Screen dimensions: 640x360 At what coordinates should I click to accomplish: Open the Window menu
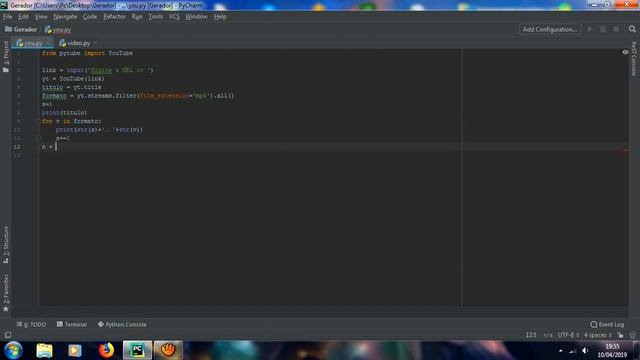(x=196, y=17)
